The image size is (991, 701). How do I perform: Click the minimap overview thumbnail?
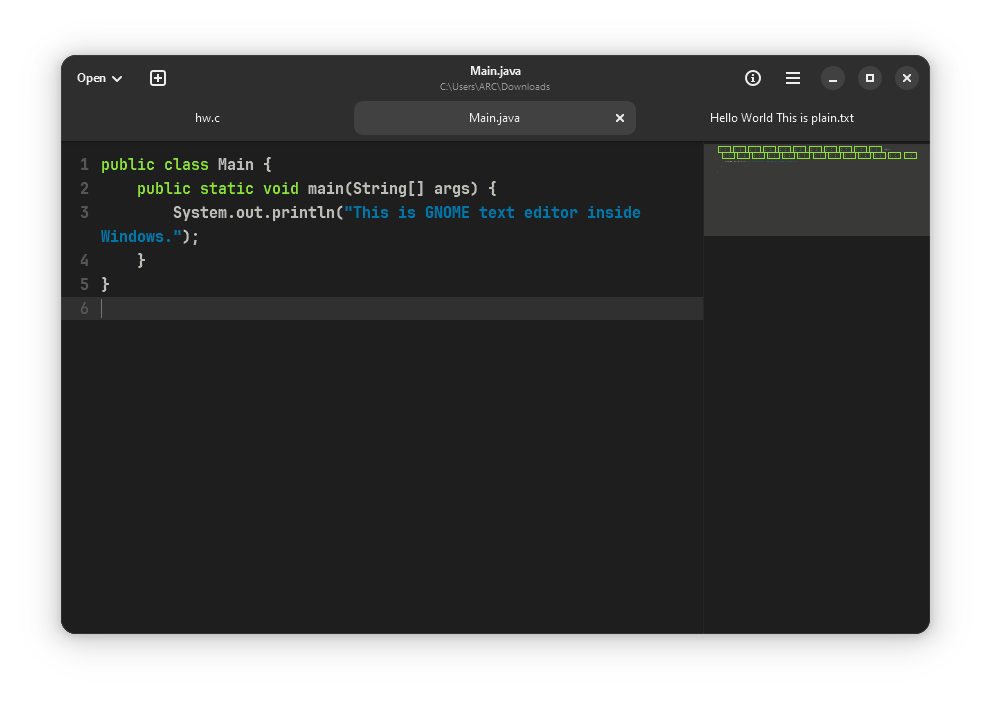pos(817,190)
